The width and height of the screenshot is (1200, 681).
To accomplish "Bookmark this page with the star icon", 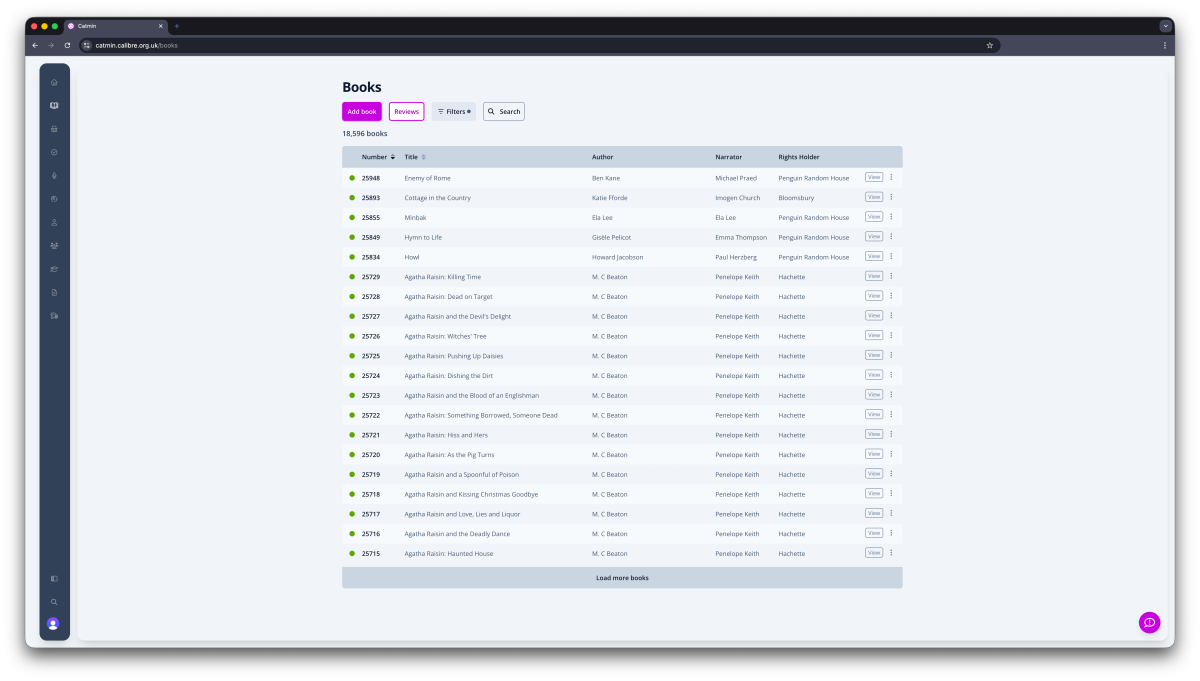I will 990,45.
